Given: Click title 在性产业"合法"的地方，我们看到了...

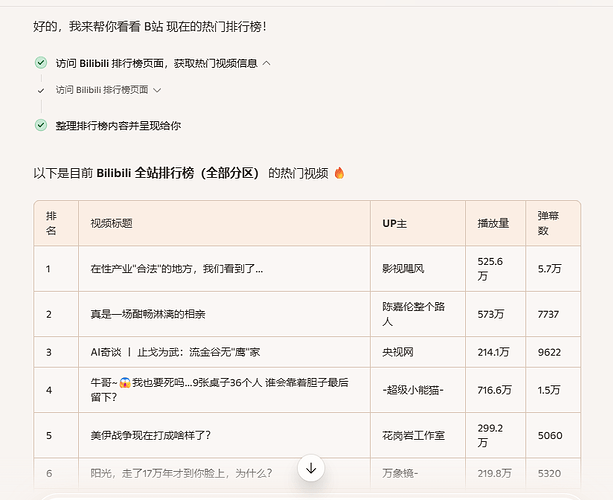Looking at the screenshot, I should pyautogui.click(x=177, y=269).
